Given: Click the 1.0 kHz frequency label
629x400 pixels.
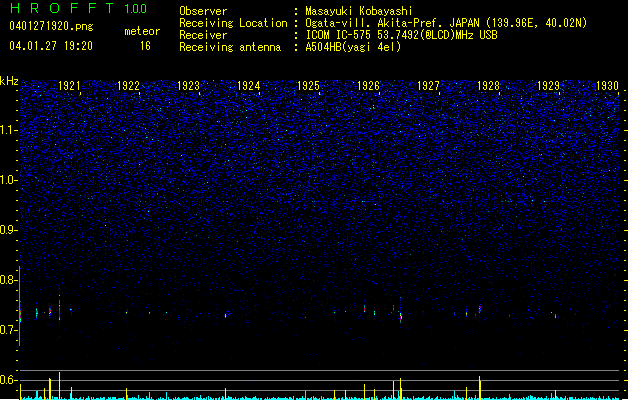Looking at the screenshot, I should [x=9, y=180].
